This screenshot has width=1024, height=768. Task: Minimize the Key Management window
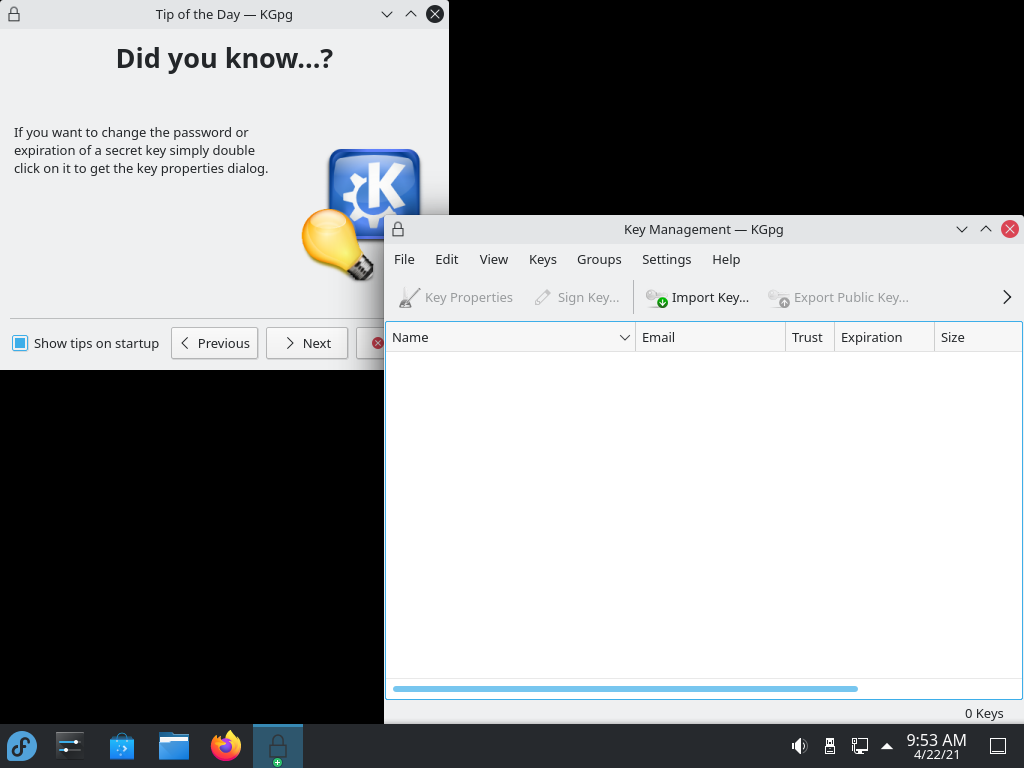pyautogui.click(x=961, y=230)
